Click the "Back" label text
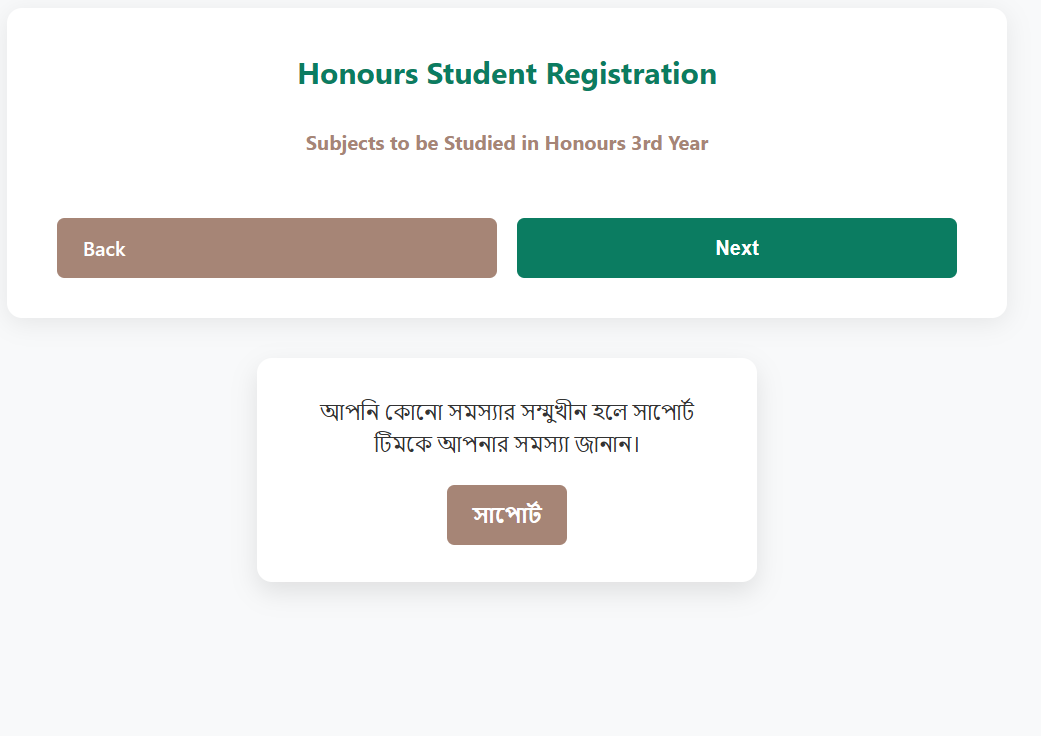The height and width of the screenshot is (736, 1041). [x=104, y=249]
